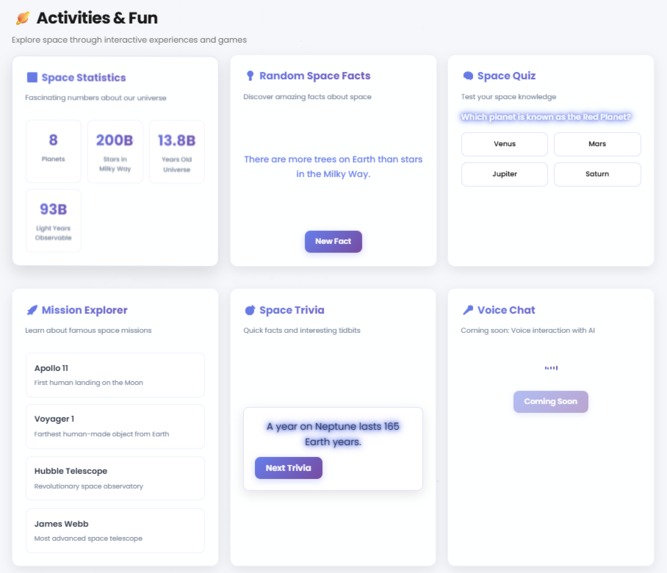Click the 200B Stars in Milky Way tile

[115, 151]
